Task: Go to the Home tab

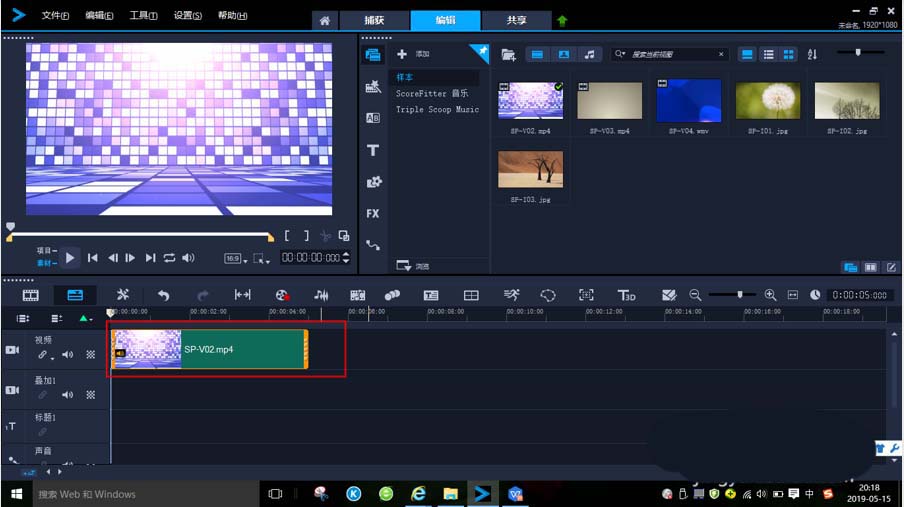Action: click(325, 21)
